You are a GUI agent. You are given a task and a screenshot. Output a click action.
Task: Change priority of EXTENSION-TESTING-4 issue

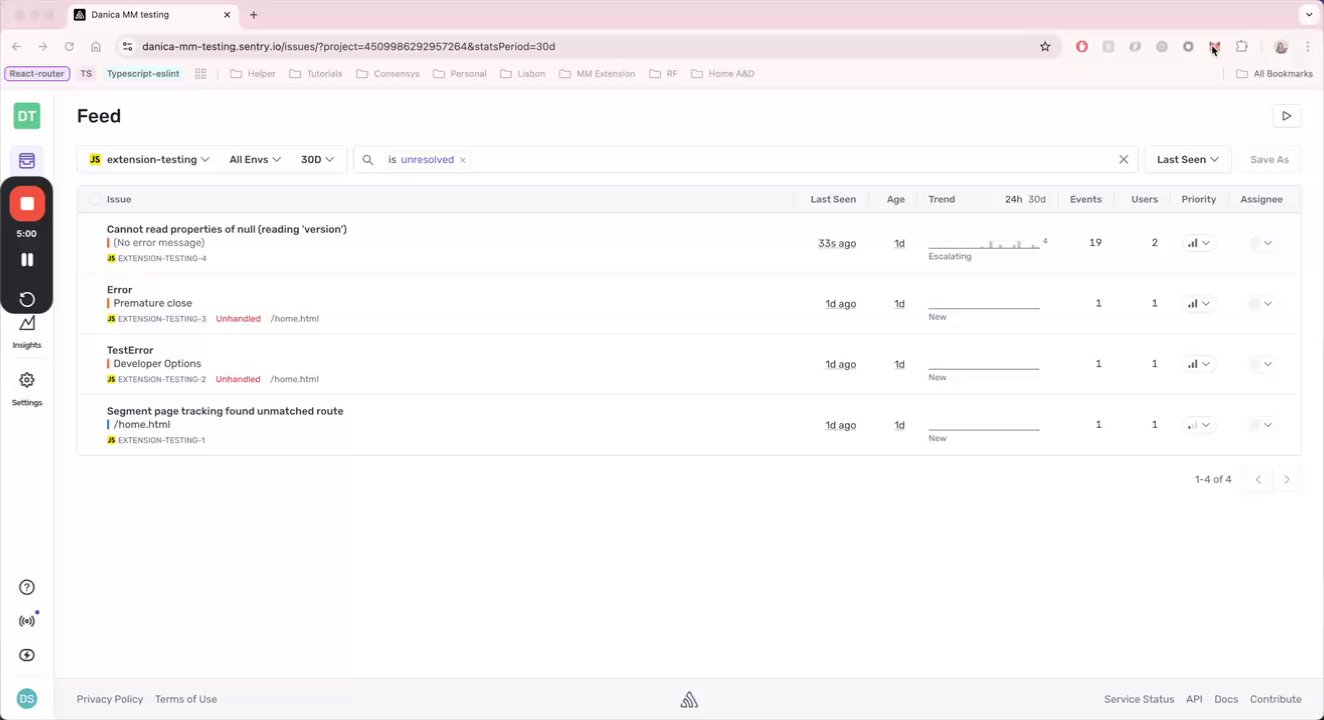click(1198, 243)
